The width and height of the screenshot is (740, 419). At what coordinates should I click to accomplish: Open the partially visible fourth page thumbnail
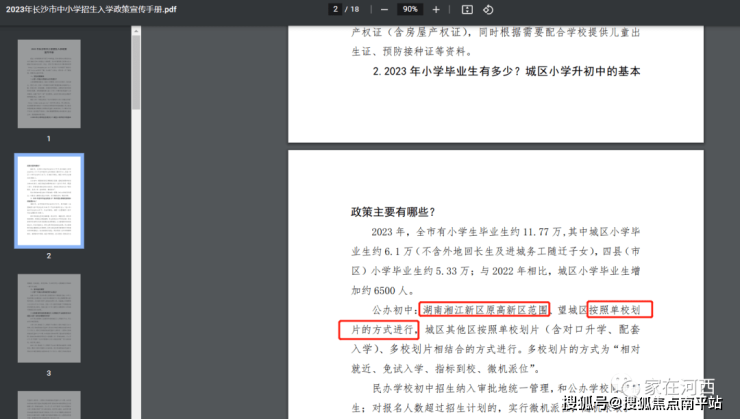click(49, 404)
